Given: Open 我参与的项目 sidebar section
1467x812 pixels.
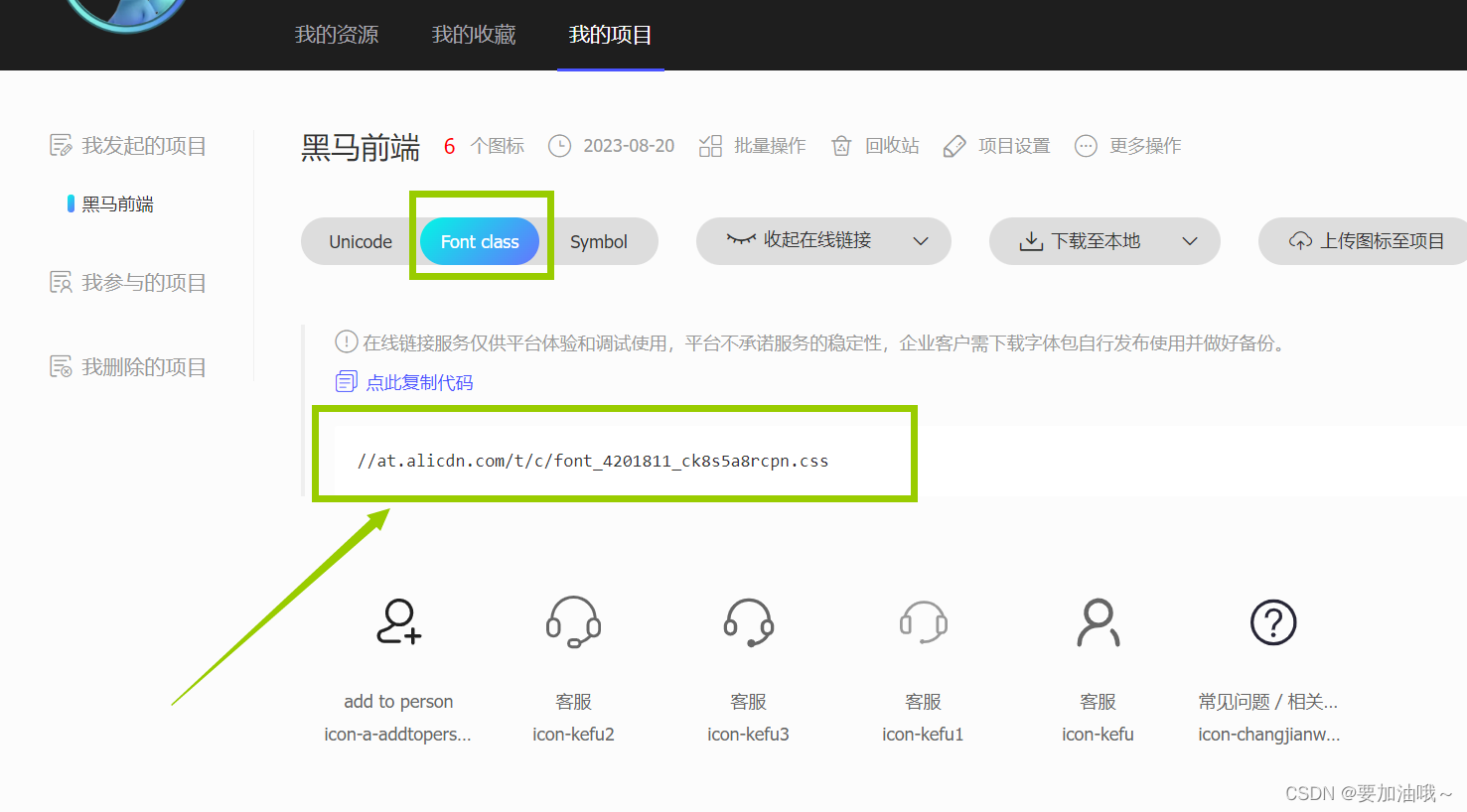Looking at the screenshot, I should (x=144, y=283).
